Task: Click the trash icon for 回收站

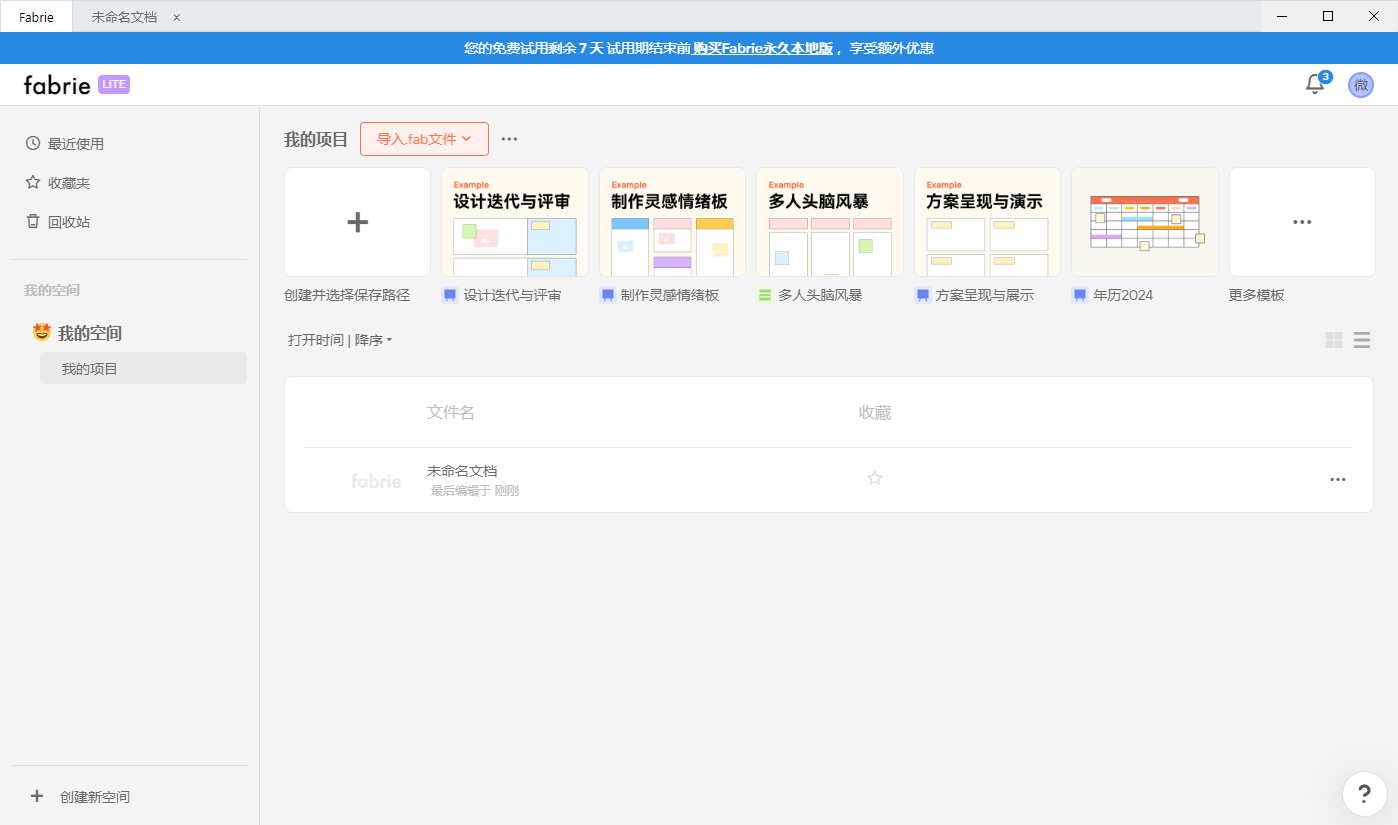Action: [x=33, y=221]
